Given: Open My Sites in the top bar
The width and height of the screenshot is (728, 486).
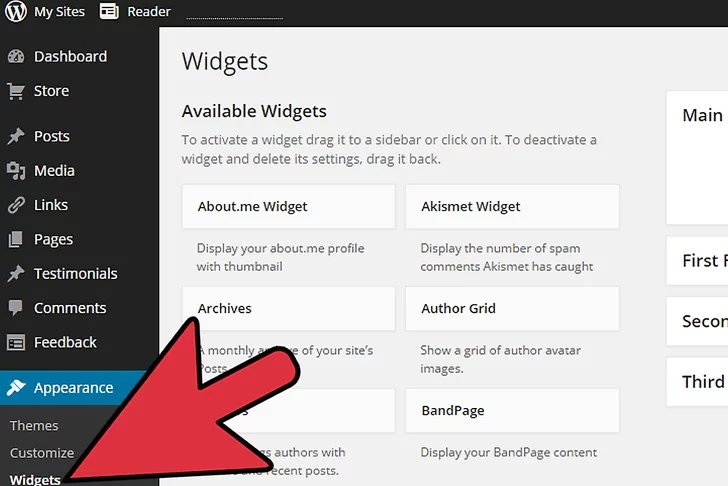Looking at the screenshot, I should pos(59,11).
